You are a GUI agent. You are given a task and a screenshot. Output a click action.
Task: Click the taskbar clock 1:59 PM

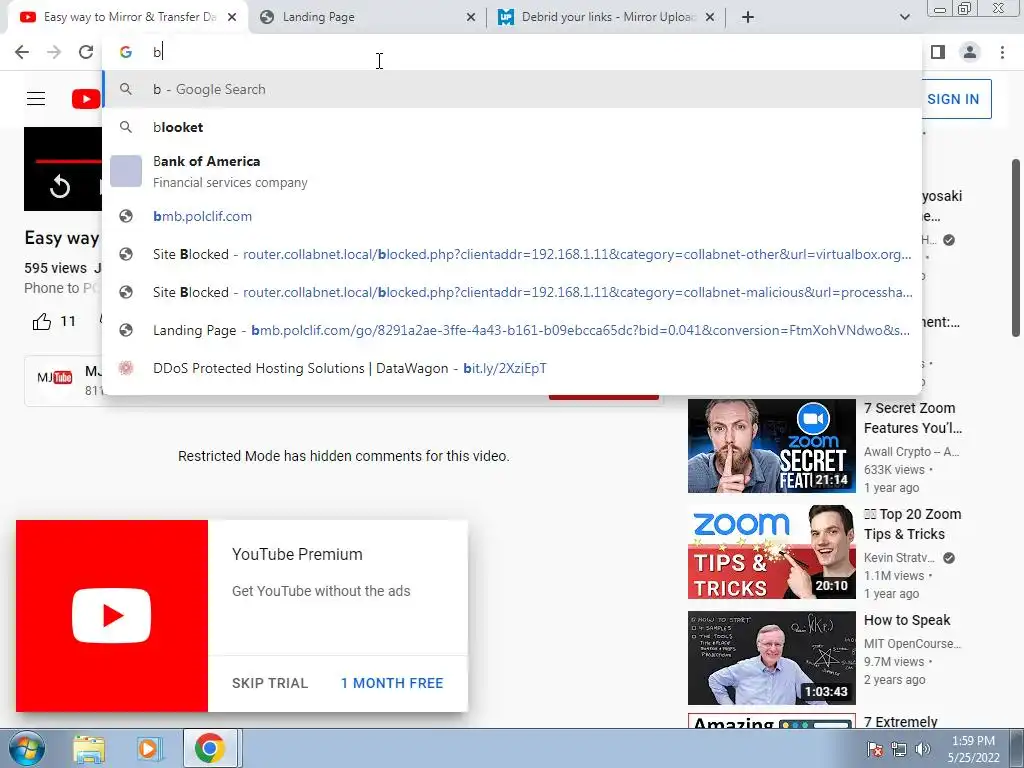pos(973,749)
